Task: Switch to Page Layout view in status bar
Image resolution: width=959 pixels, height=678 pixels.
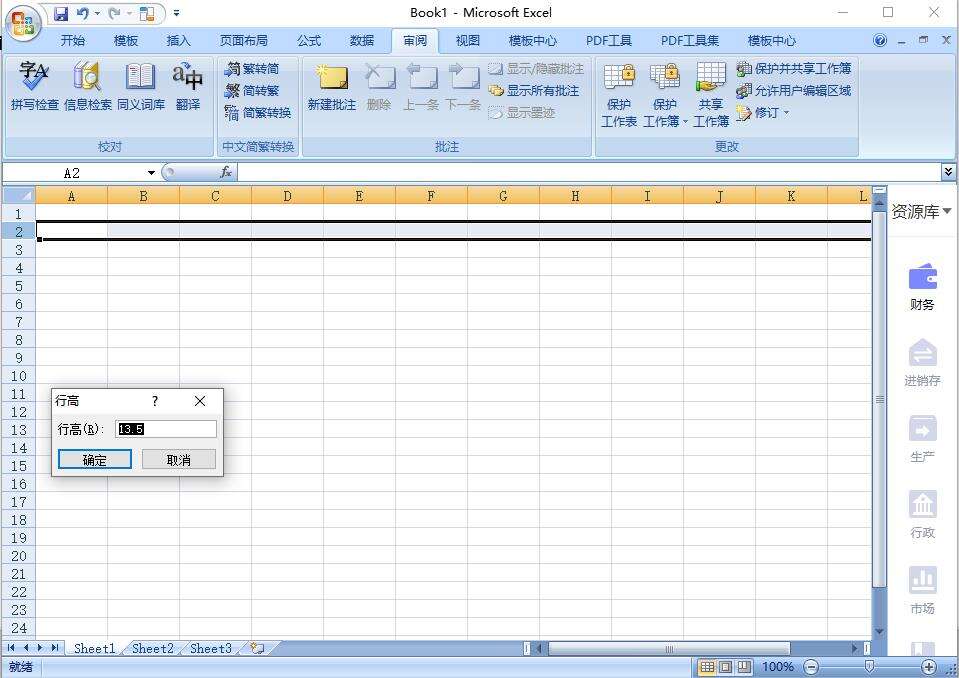Action: tap(726, 667)
